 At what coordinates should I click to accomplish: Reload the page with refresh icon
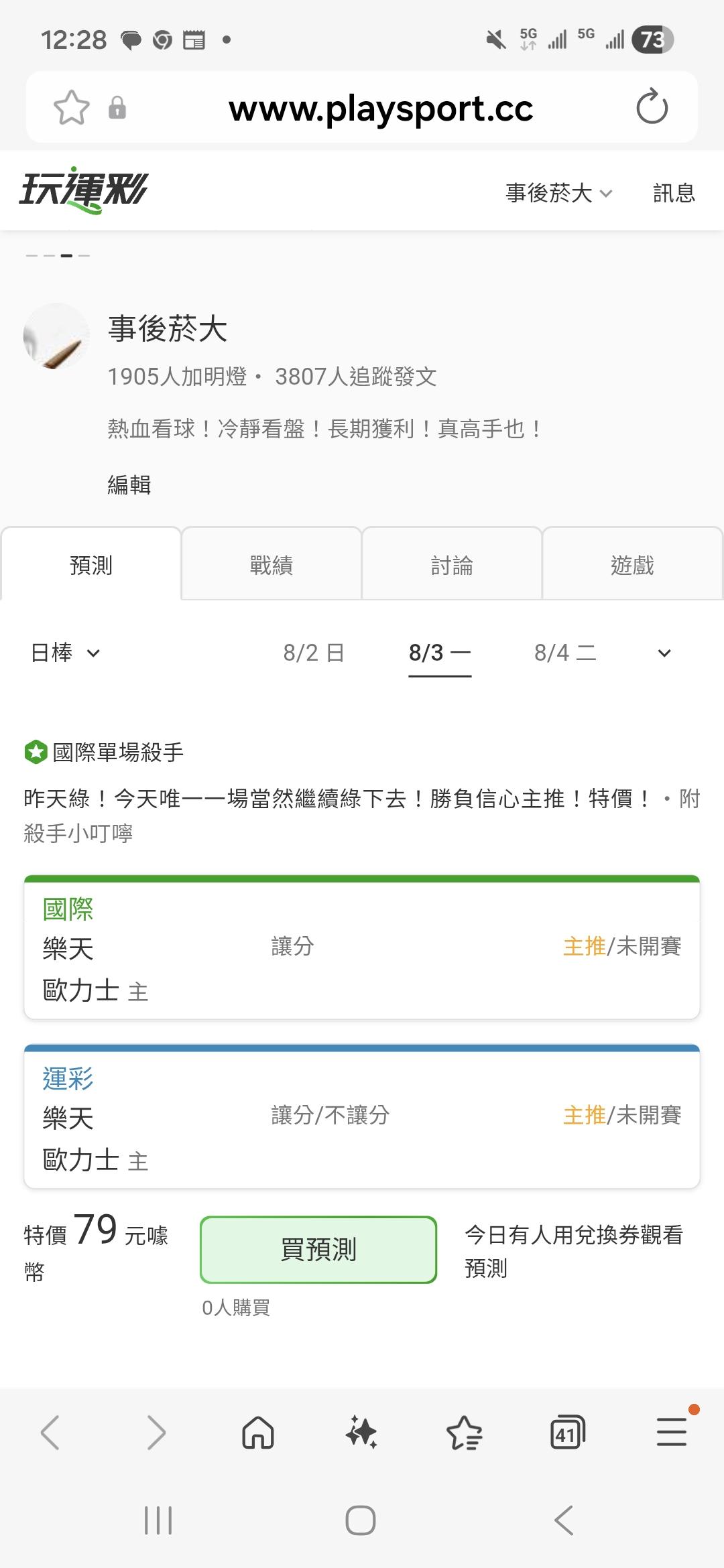[x=652, y=107]
